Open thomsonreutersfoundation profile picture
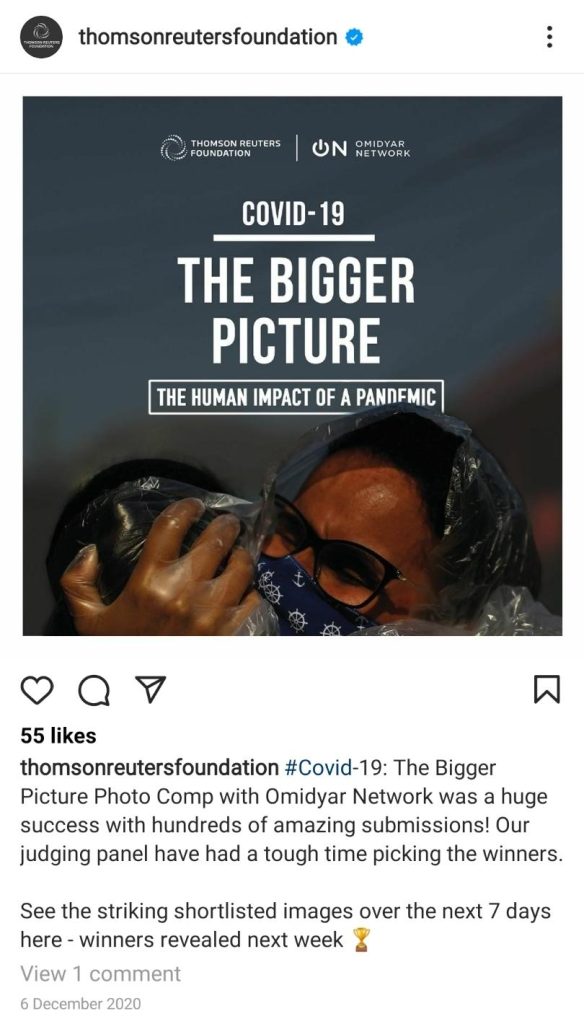Viewport: 584px width, 1024px height. 41,37
